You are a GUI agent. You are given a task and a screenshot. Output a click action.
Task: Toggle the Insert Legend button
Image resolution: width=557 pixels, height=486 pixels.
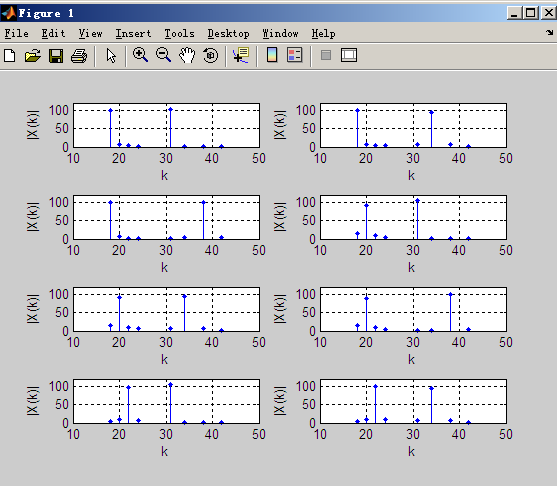(x=294, y=55)
